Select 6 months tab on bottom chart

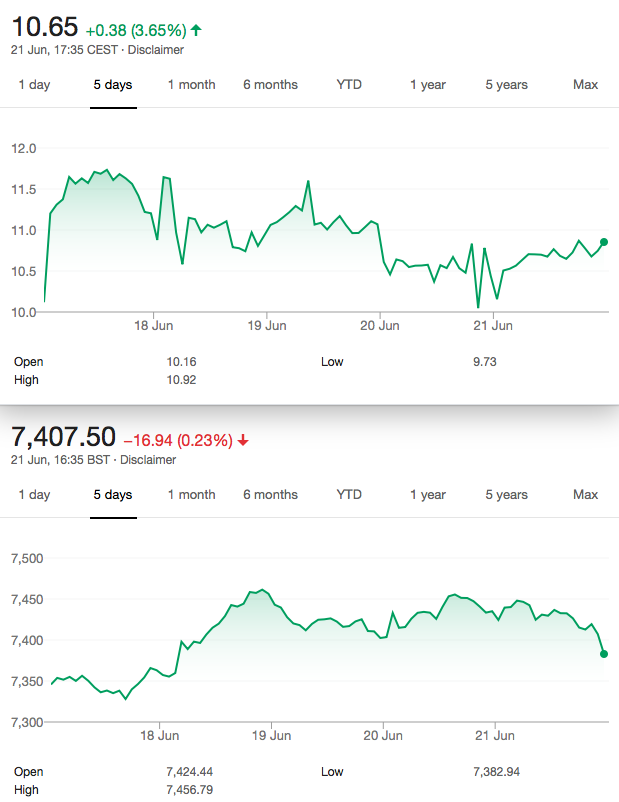(270, 495)
